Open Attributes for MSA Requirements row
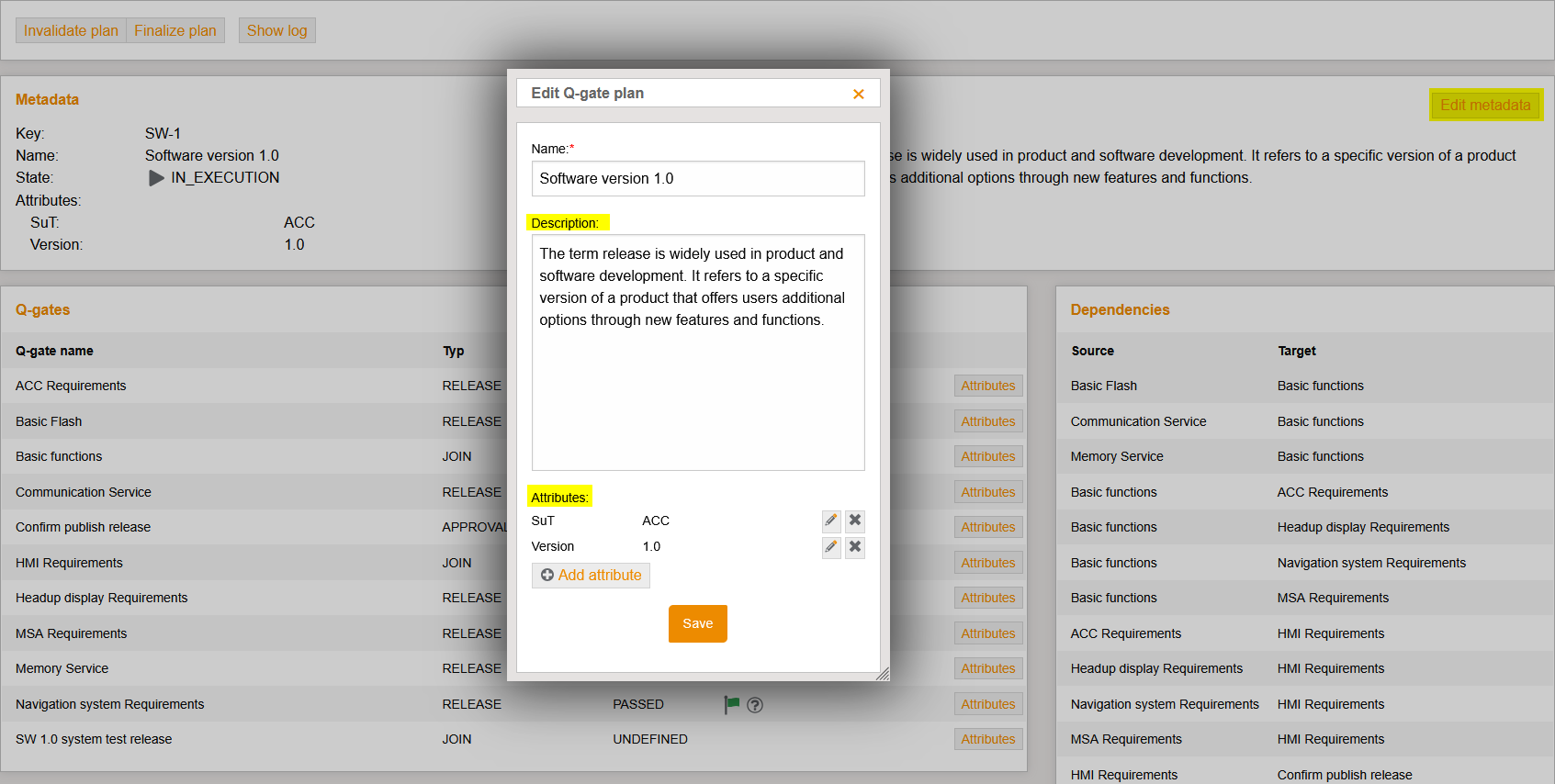This screenshot has height=784, width=1555. click(988, 633)
